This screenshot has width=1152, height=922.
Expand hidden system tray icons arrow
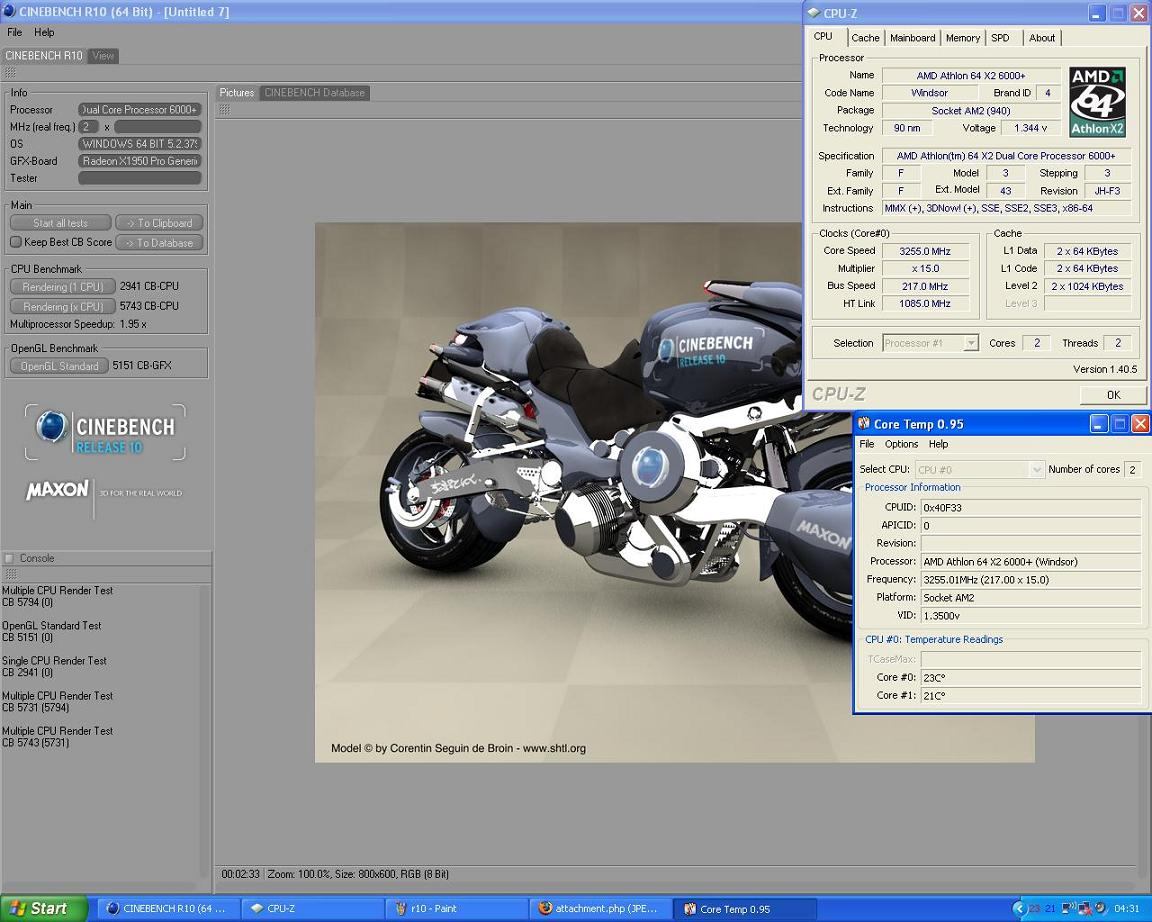click(x=1020, y=909)
